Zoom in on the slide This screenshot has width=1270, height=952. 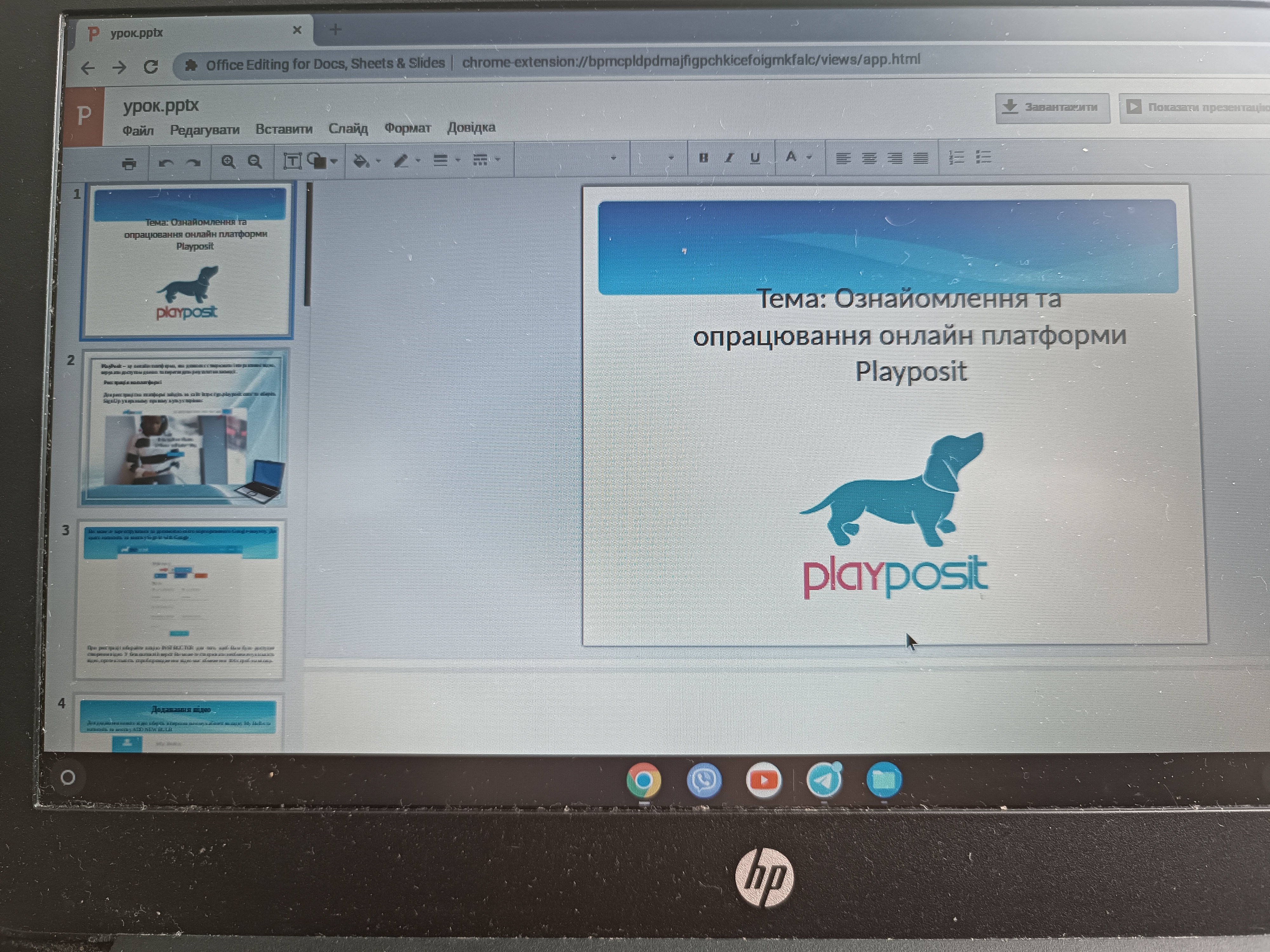point(228,162)
